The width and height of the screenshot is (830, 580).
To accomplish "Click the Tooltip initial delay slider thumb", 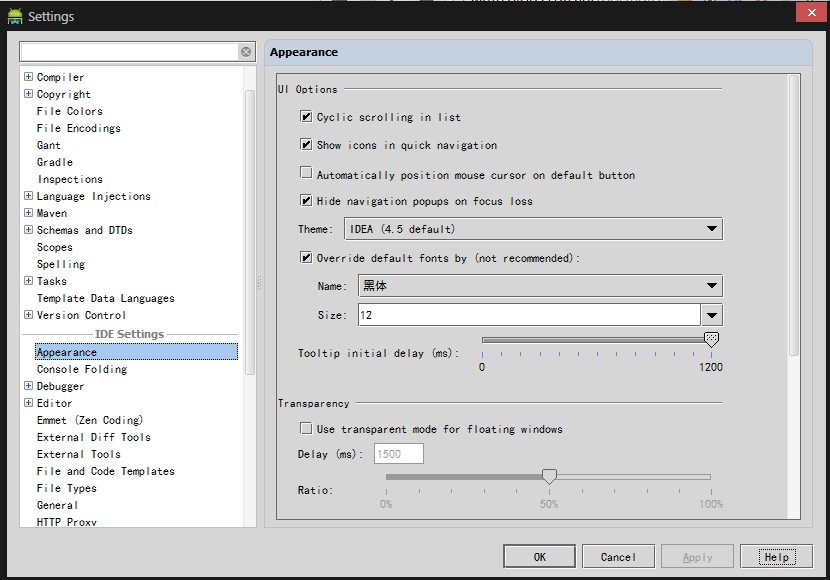I will point(711,339).
